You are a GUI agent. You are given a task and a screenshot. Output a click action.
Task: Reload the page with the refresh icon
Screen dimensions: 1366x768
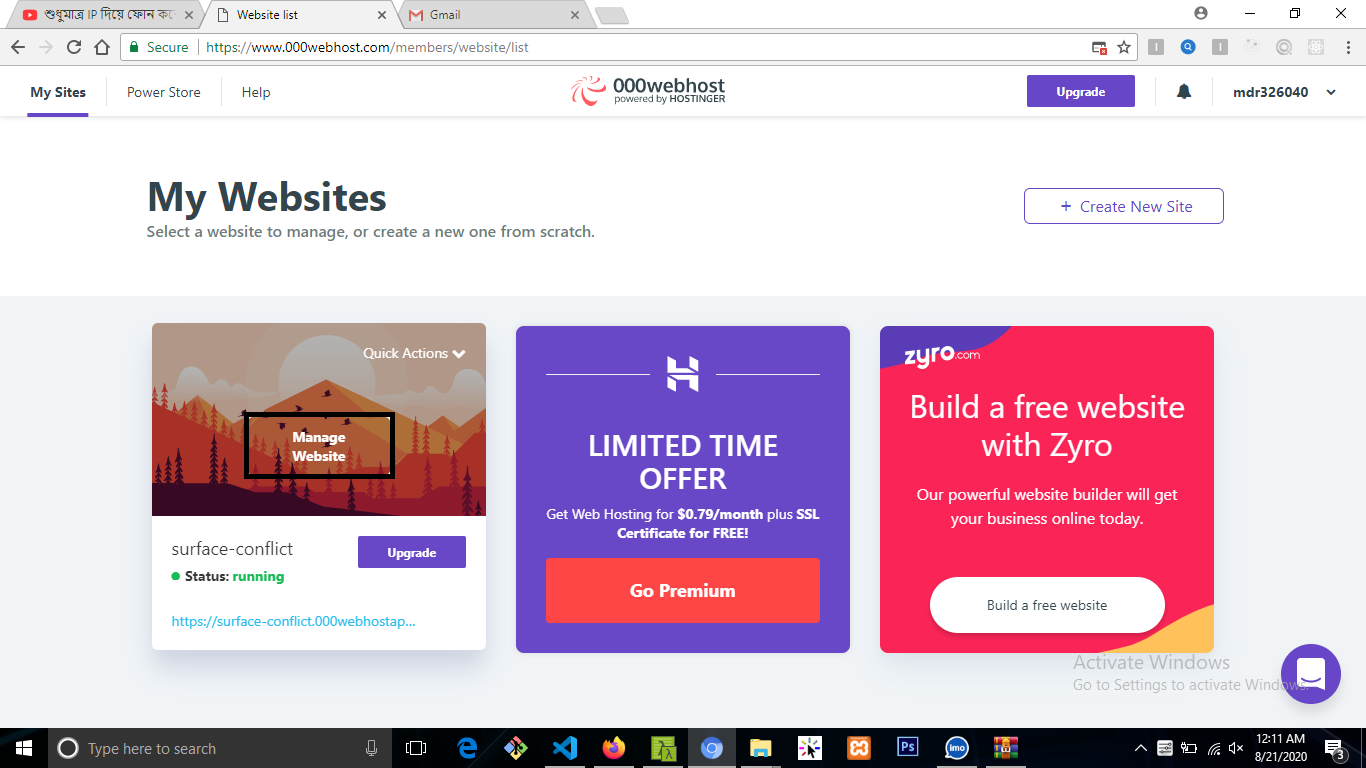tap(74, 47)
